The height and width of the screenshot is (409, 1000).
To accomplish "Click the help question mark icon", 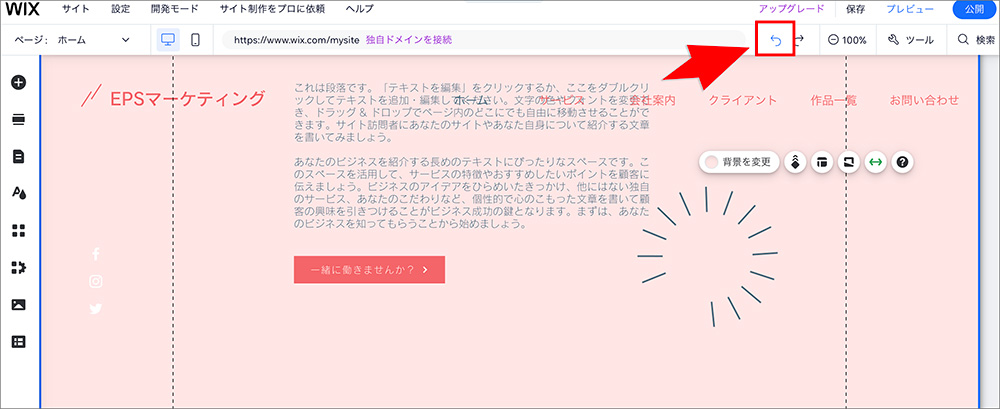I will [902, 162].
